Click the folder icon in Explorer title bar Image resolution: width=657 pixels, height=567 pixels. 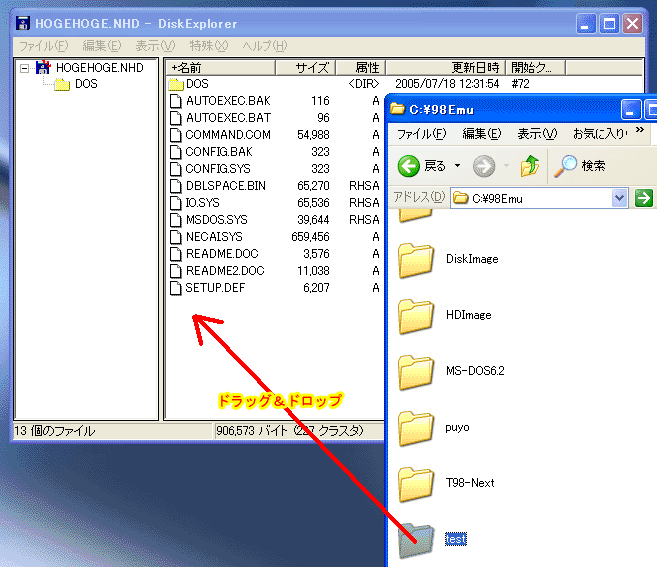(x=397, y=109)
